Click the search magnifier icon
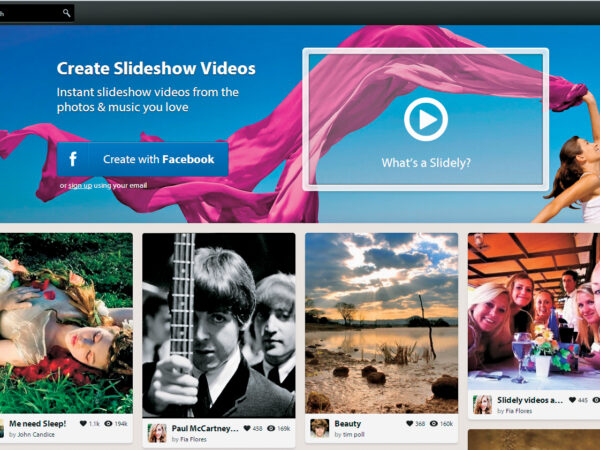Viewport: 600px width, 450px height. coord(67,13)
